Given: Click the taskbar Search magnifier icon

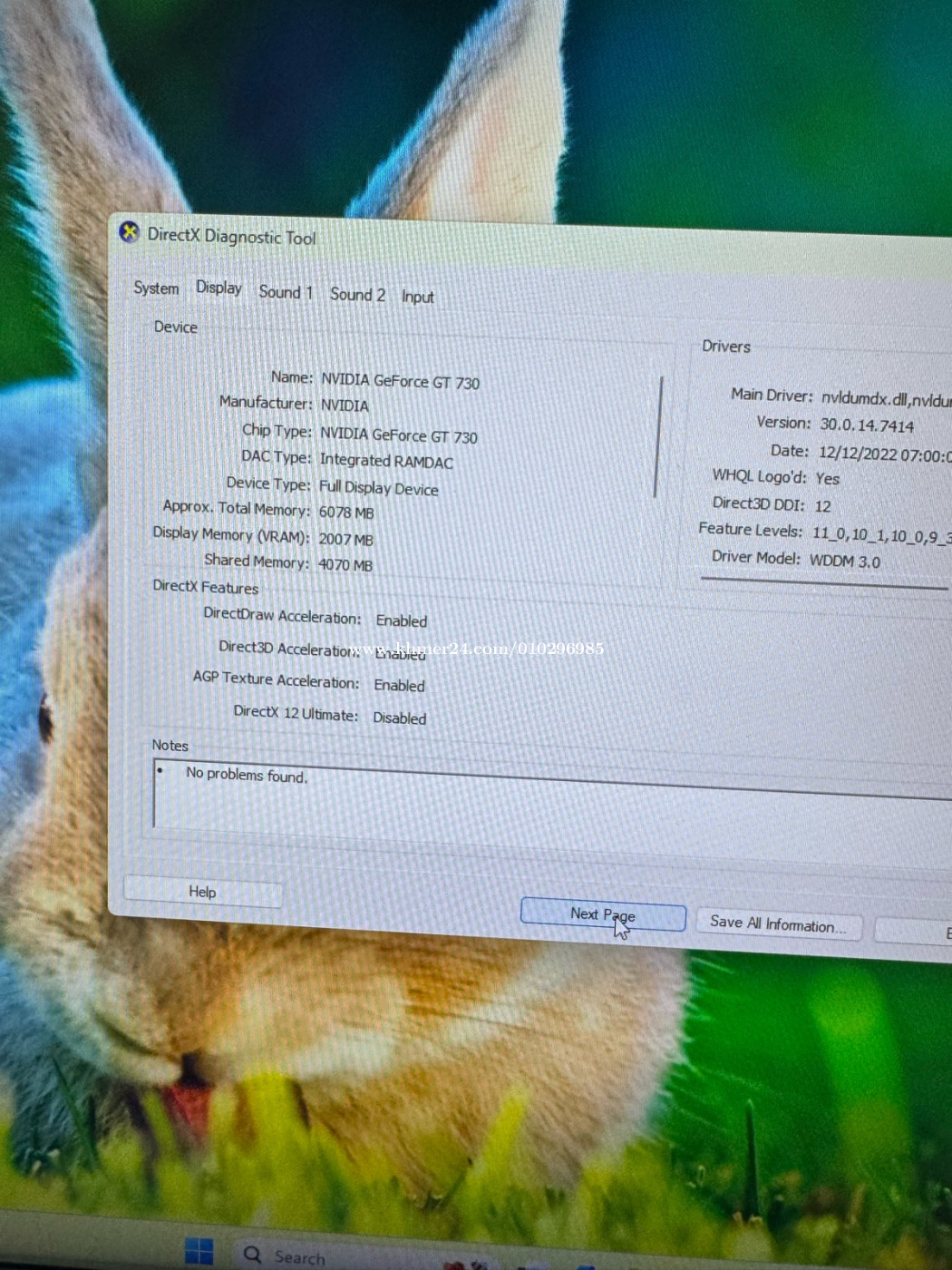Looking at the screenshot, I should tap(252, 1255).
